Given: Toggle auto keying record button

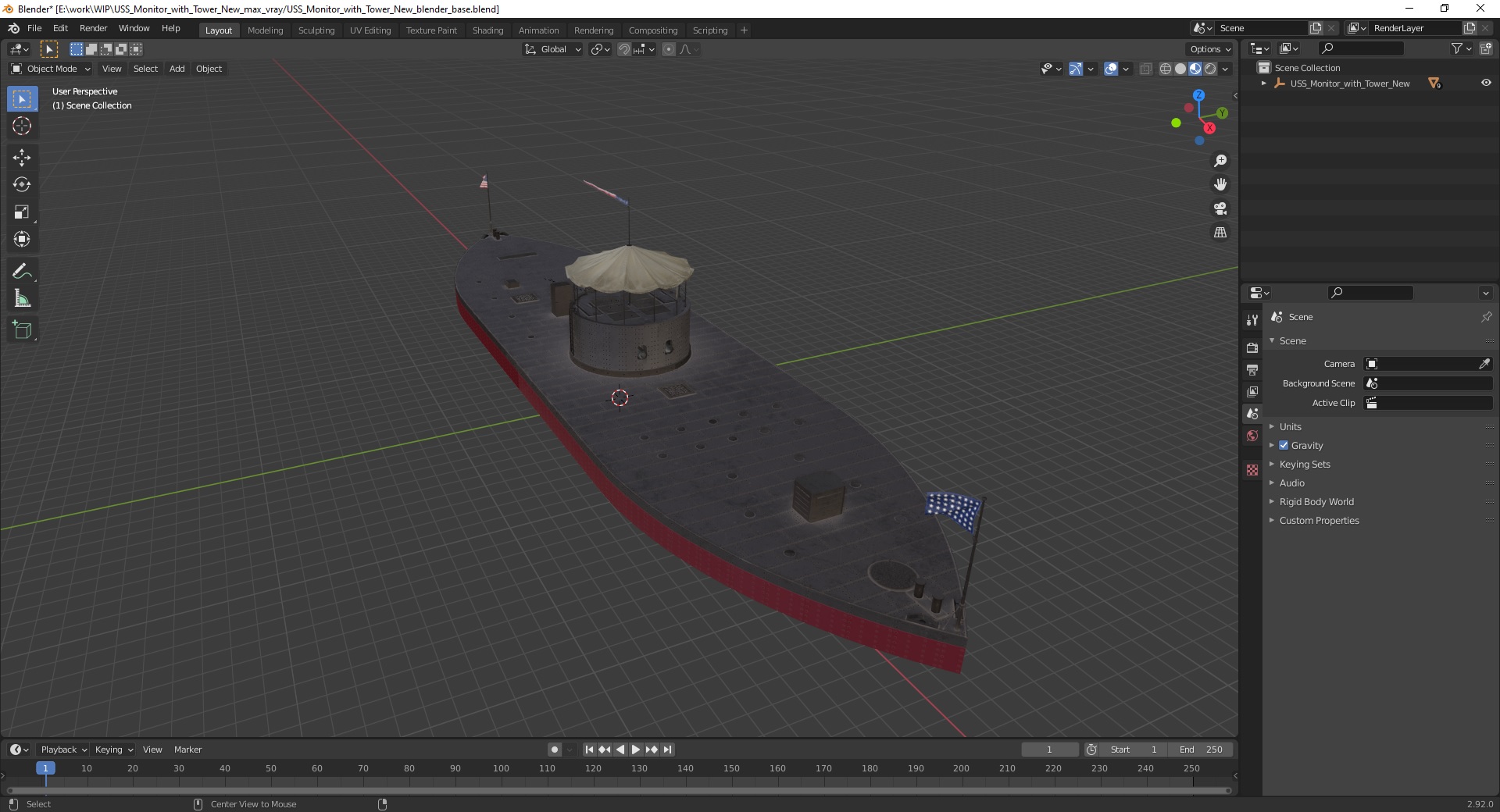Looking at the screenshot, I should pos(555,750).
